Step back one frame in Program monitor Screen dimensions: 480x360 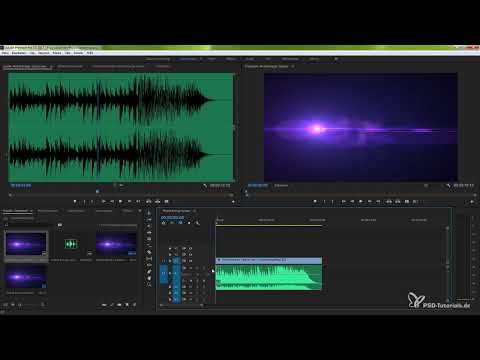click(x=352, y=201)
